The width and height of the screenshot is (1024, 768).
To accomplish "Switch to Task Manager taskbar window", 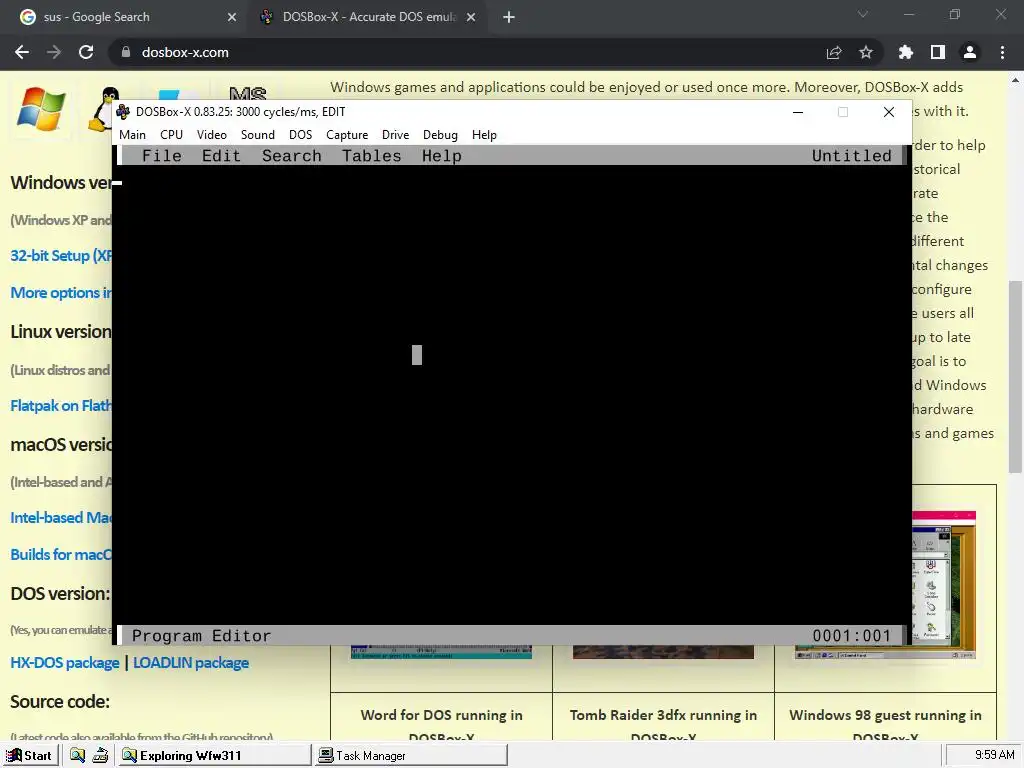I will tap(411, 756).
